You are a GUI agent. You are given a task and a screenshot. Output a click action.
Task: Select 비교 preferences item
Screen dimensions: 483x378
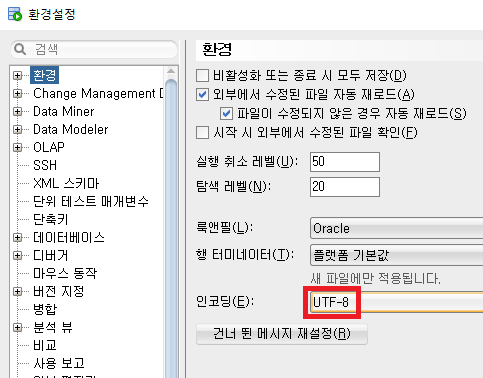(x=45, y=345)
